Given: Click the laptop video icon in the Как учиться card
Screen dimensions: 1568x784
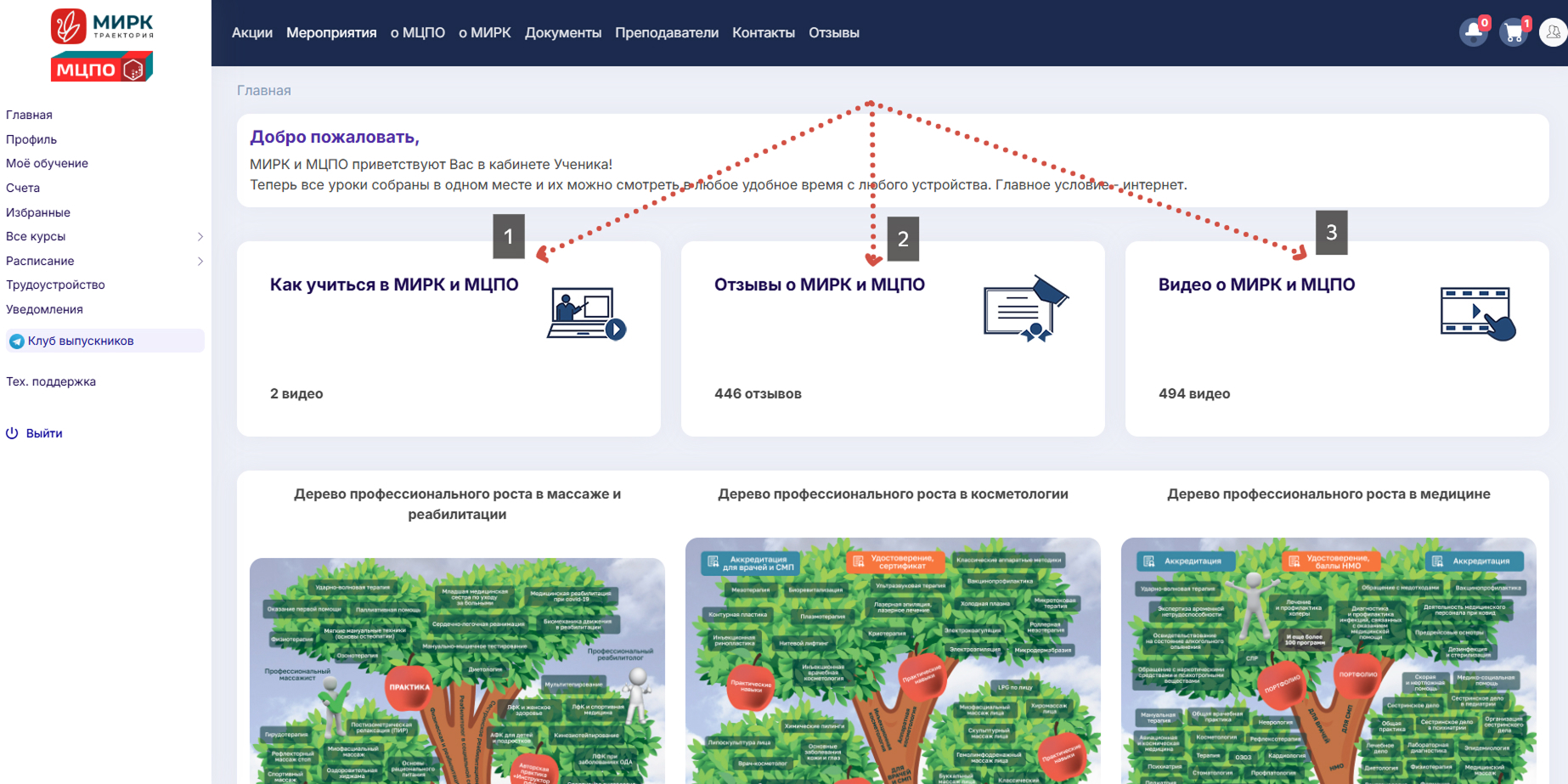Looking at the screenshot, I should pos(586,313).
